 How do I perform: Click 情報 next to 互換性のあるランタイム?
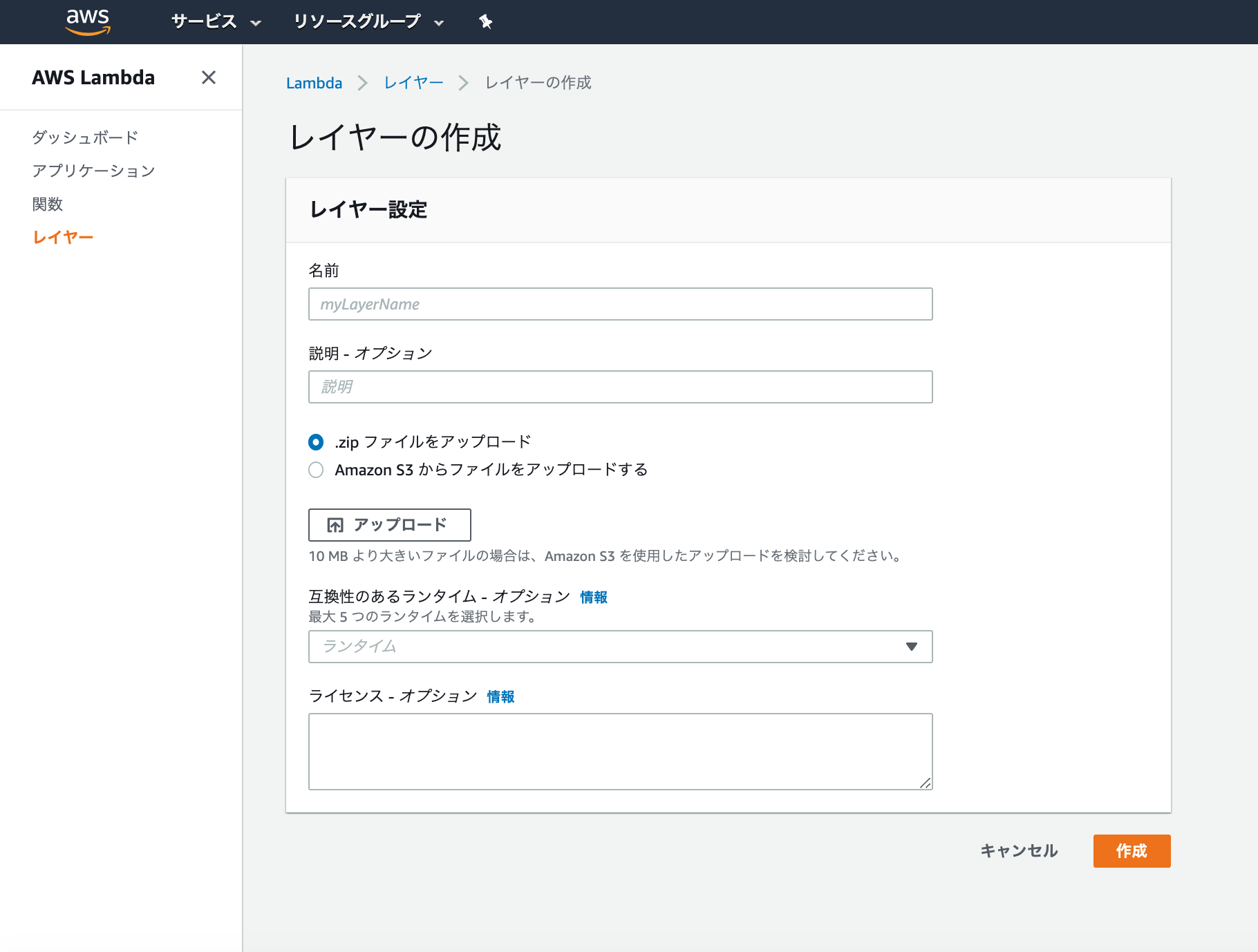(x=593, y=597)
